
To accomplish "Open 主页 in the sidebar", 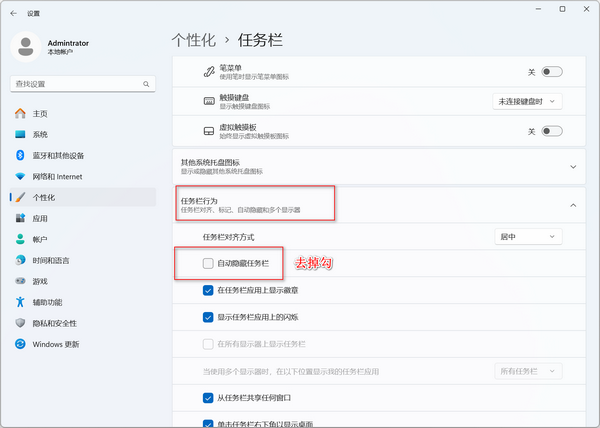I will pyautogui.click(x=83, y=113).
